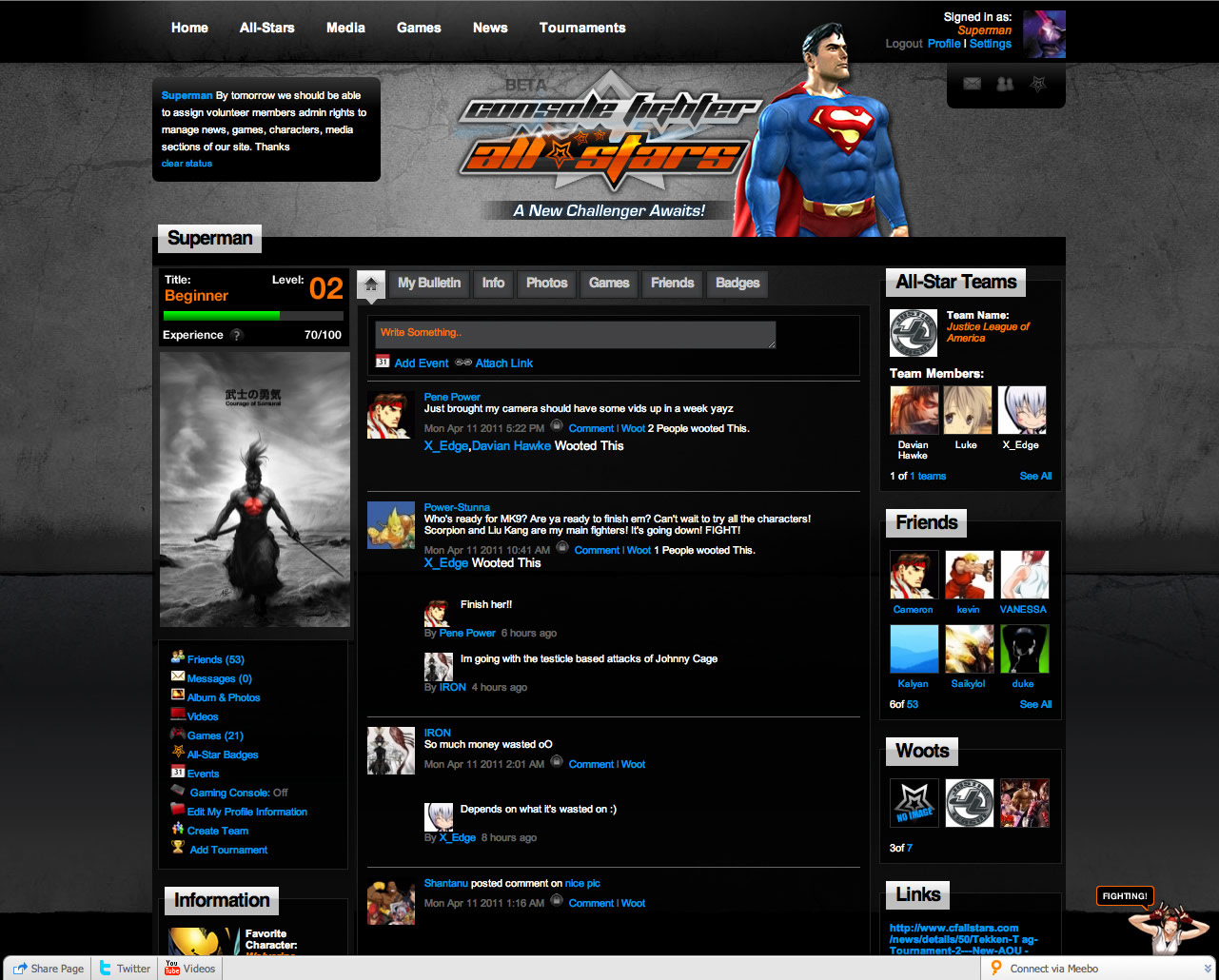The image size is (1219, 980).
Task: Open the Home menu
Action: pyautogui.click(x=189, y=28)
